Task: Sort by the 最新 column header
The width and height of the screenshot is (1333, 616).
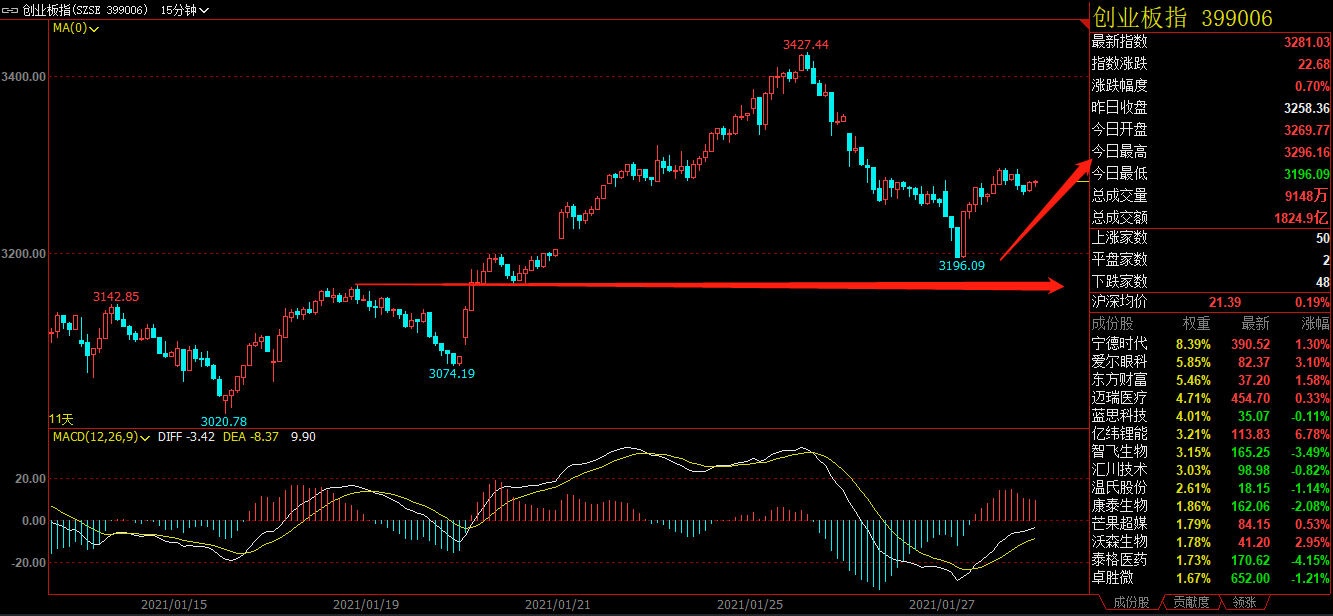Action: (1255, 324)
